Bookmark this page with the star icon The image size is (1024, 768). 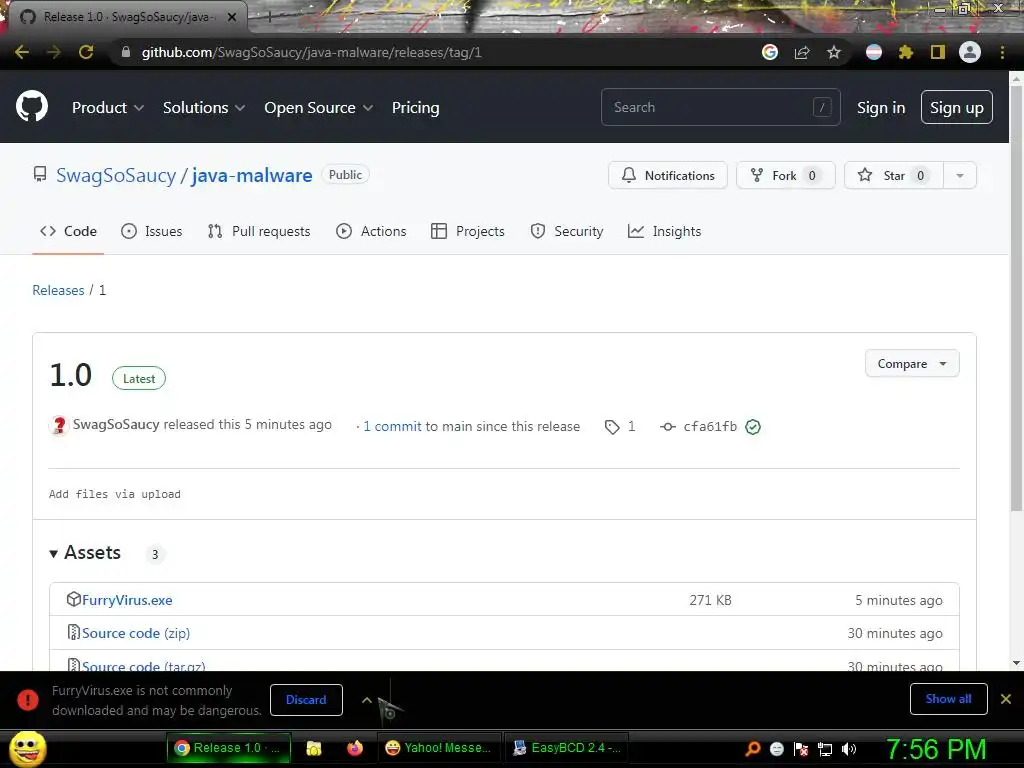tap(834, 52)
